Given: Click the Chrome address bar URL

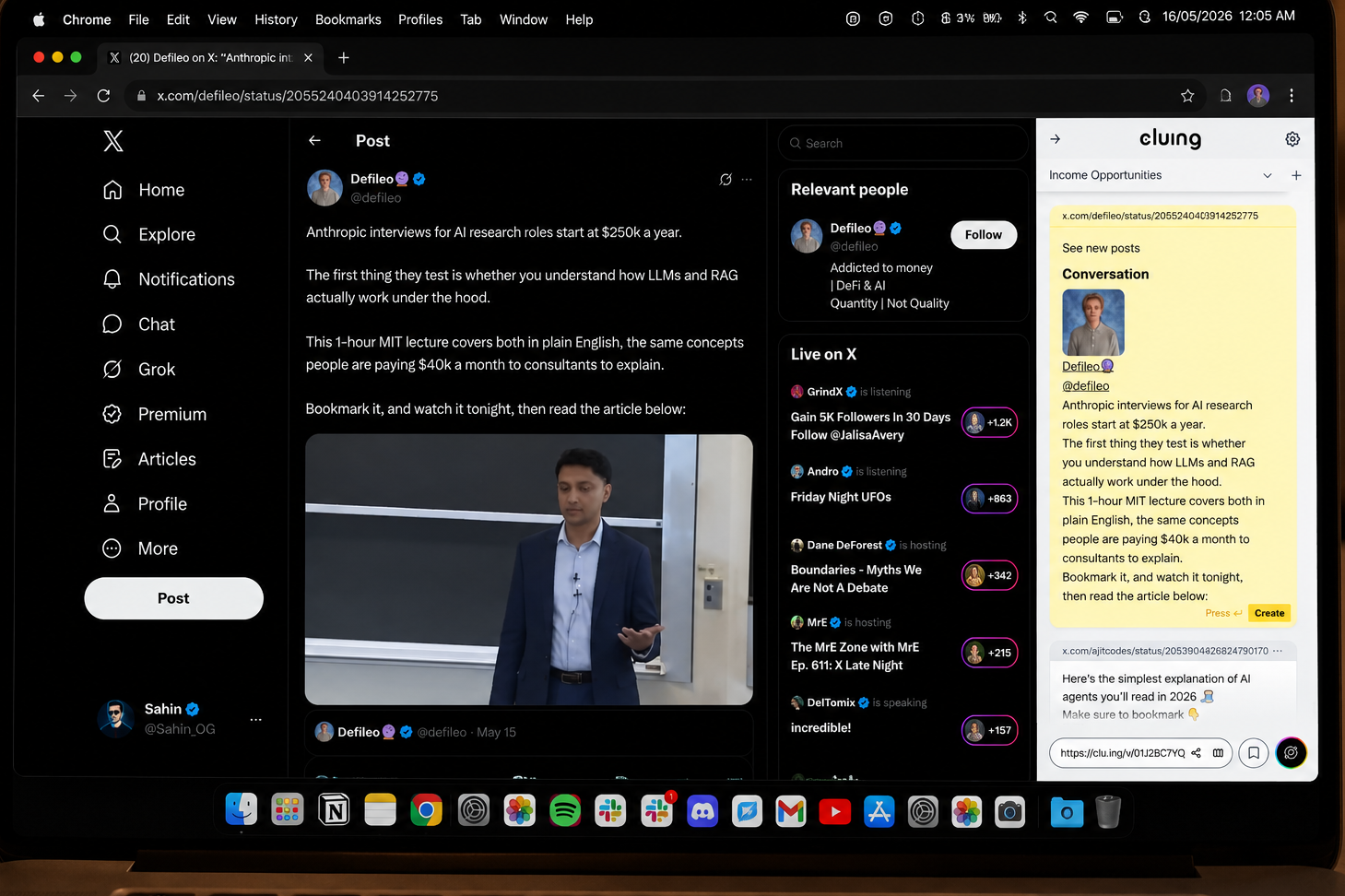Looking at the screenshot, I should point(297,96).
